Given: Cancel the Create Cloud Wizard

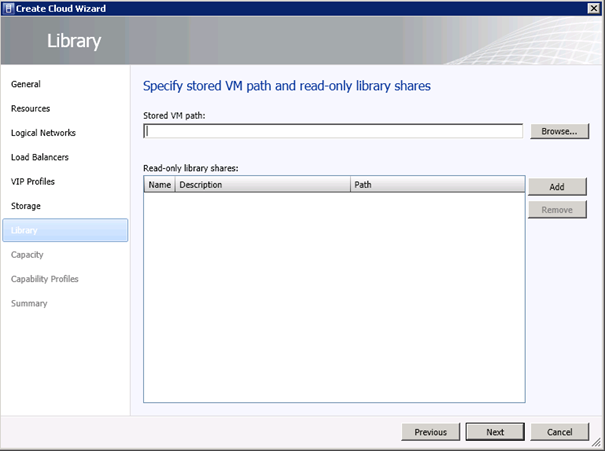Looking at the screenshot, I should 559,432.
